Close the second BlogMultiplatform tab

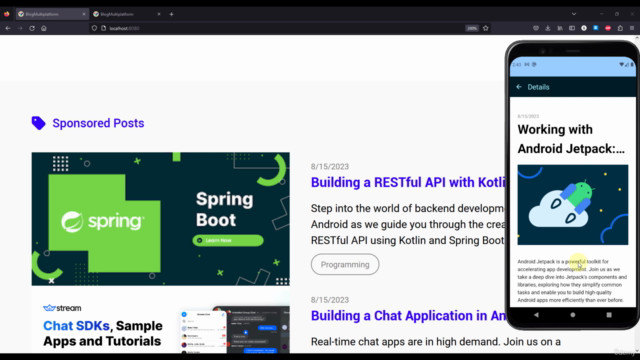coord(159,14)
